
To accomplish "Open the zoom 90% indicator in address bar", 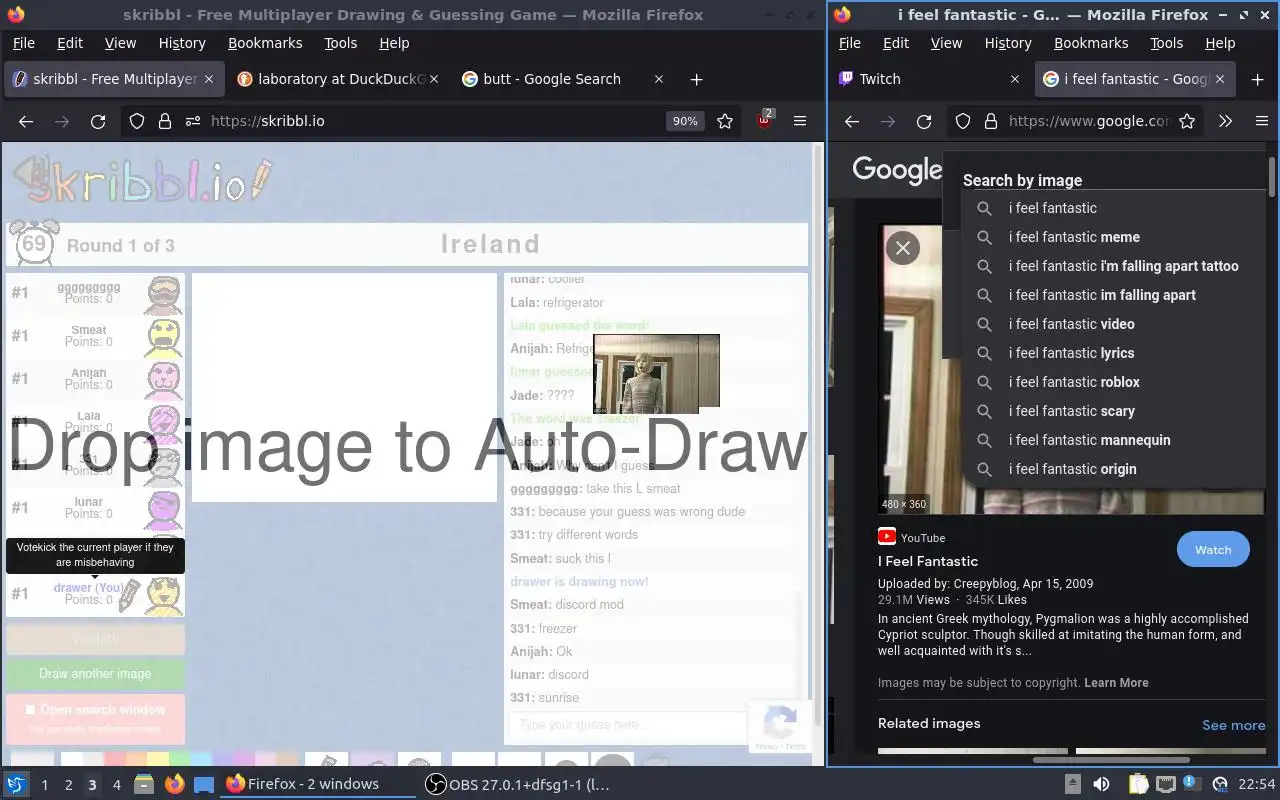I will coord(685,121).
